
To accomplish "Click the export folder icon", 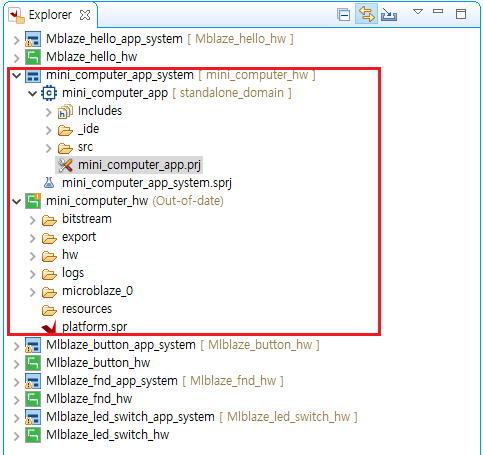I will pyautogui.click(x=49, y=238).
